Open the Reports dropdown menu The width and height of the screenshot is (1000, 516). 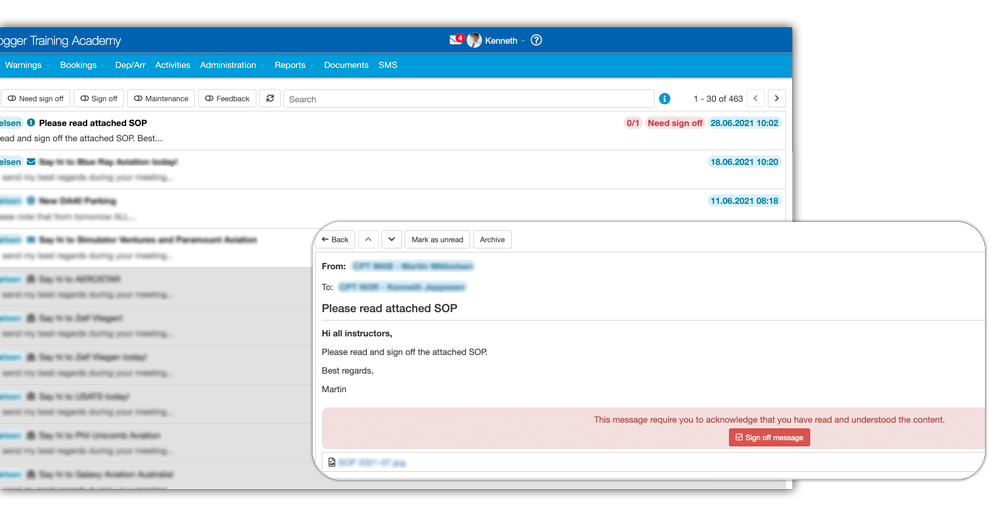[293, 65]
